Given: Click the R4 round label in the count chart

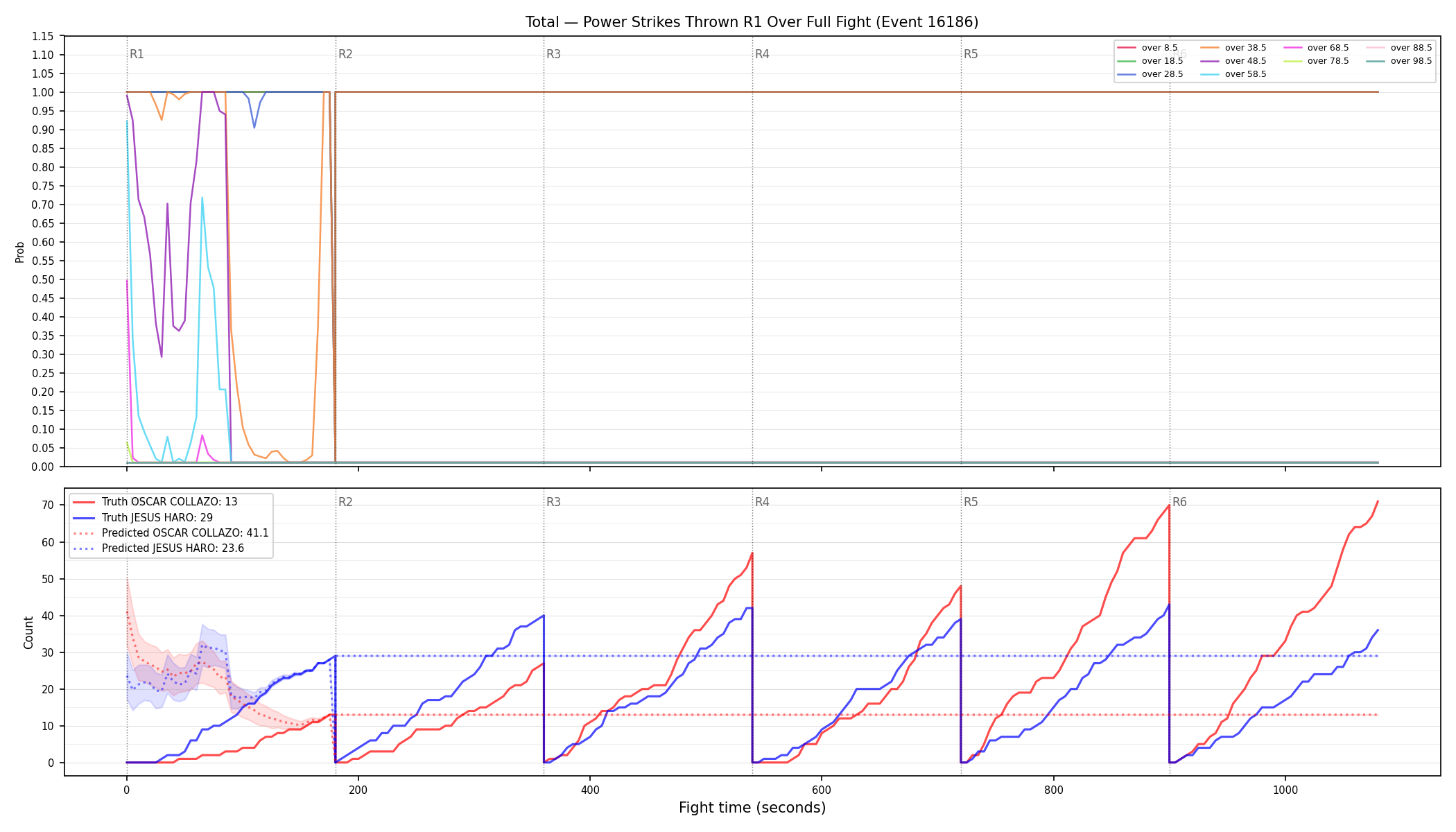Looking at the screenshot, I should [x=762, y=502].
